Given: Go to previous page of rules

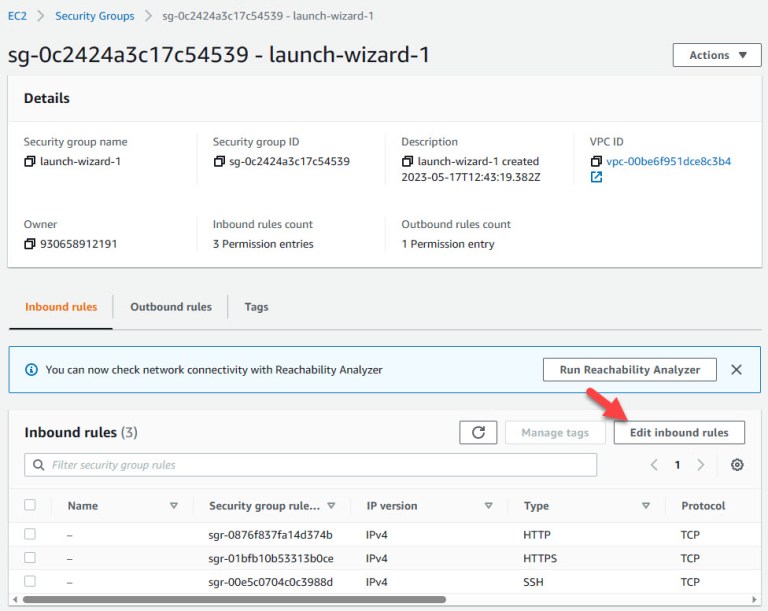Looking at the screenshot, I should (x=654, y=464).
